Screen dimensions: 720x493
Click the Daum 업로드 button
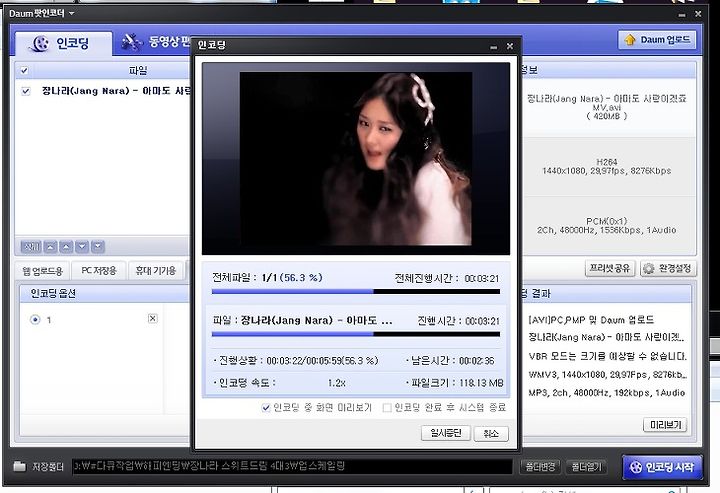(658, 40)
